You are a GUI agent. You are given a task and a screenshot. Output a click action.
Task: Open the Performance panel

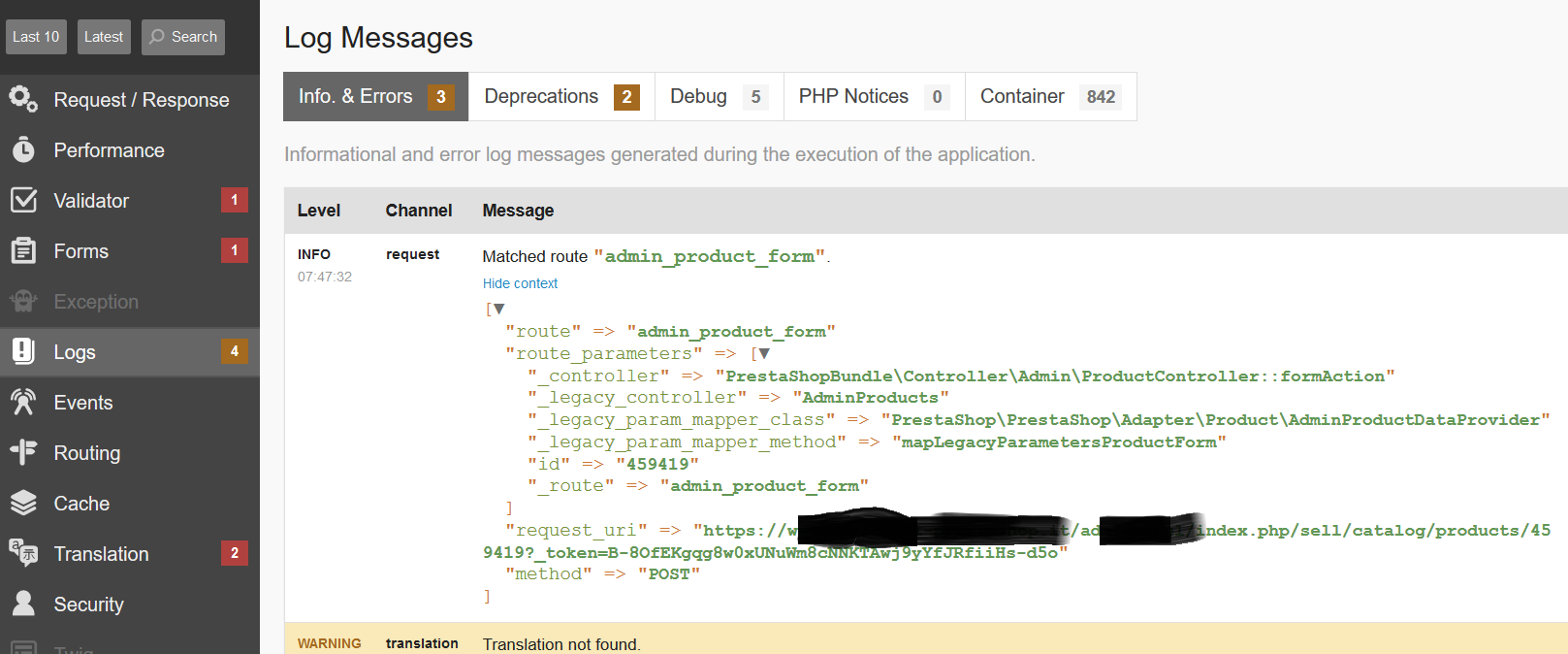130,150
